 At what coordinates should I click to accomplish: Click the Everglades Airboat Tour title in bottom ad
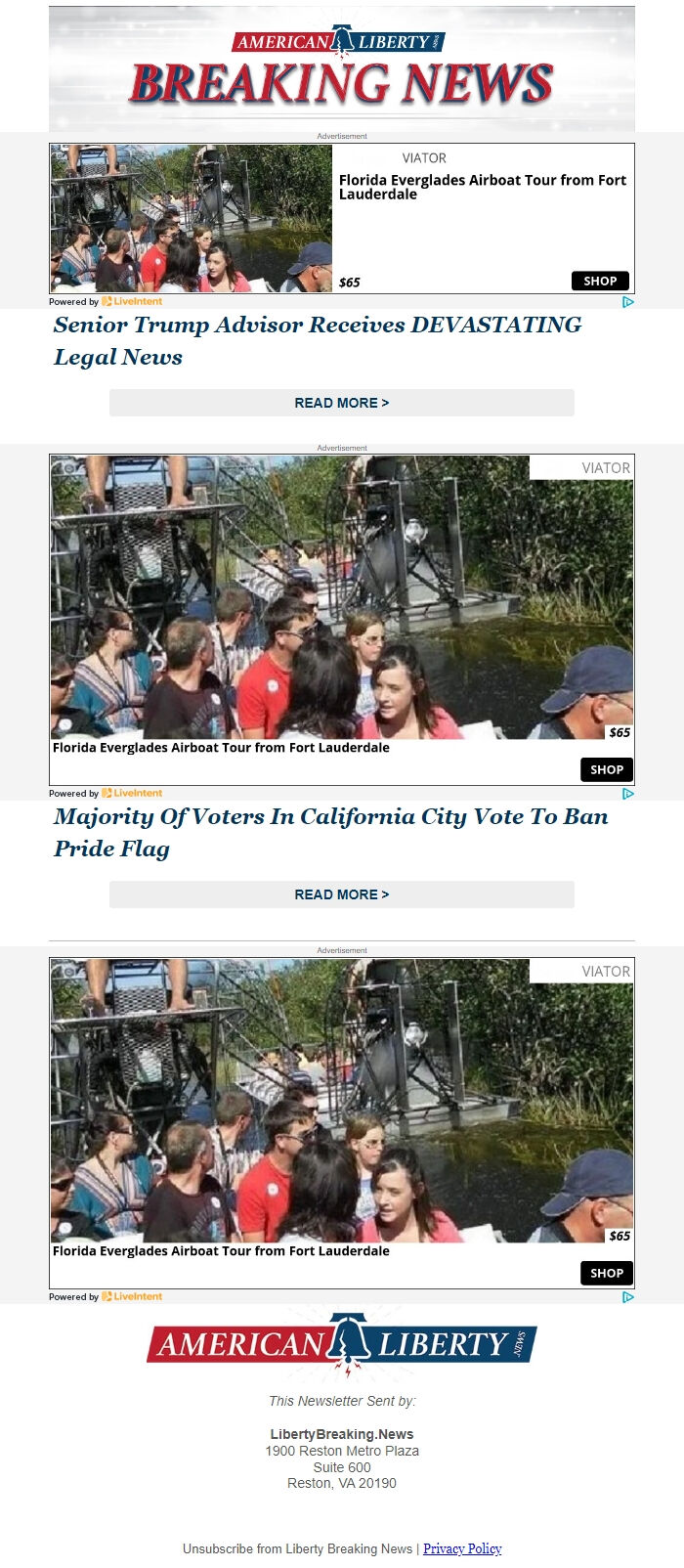click(x=221, y=1250)
